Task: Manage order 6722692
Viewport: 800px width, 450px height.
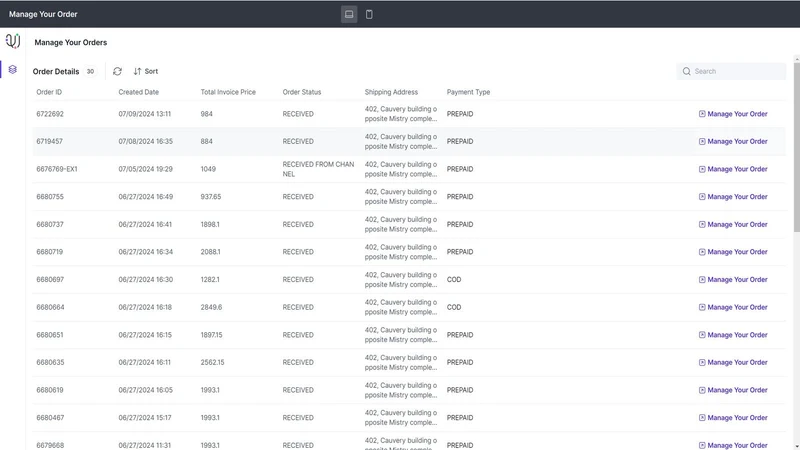Action: (x=733, y=114)
